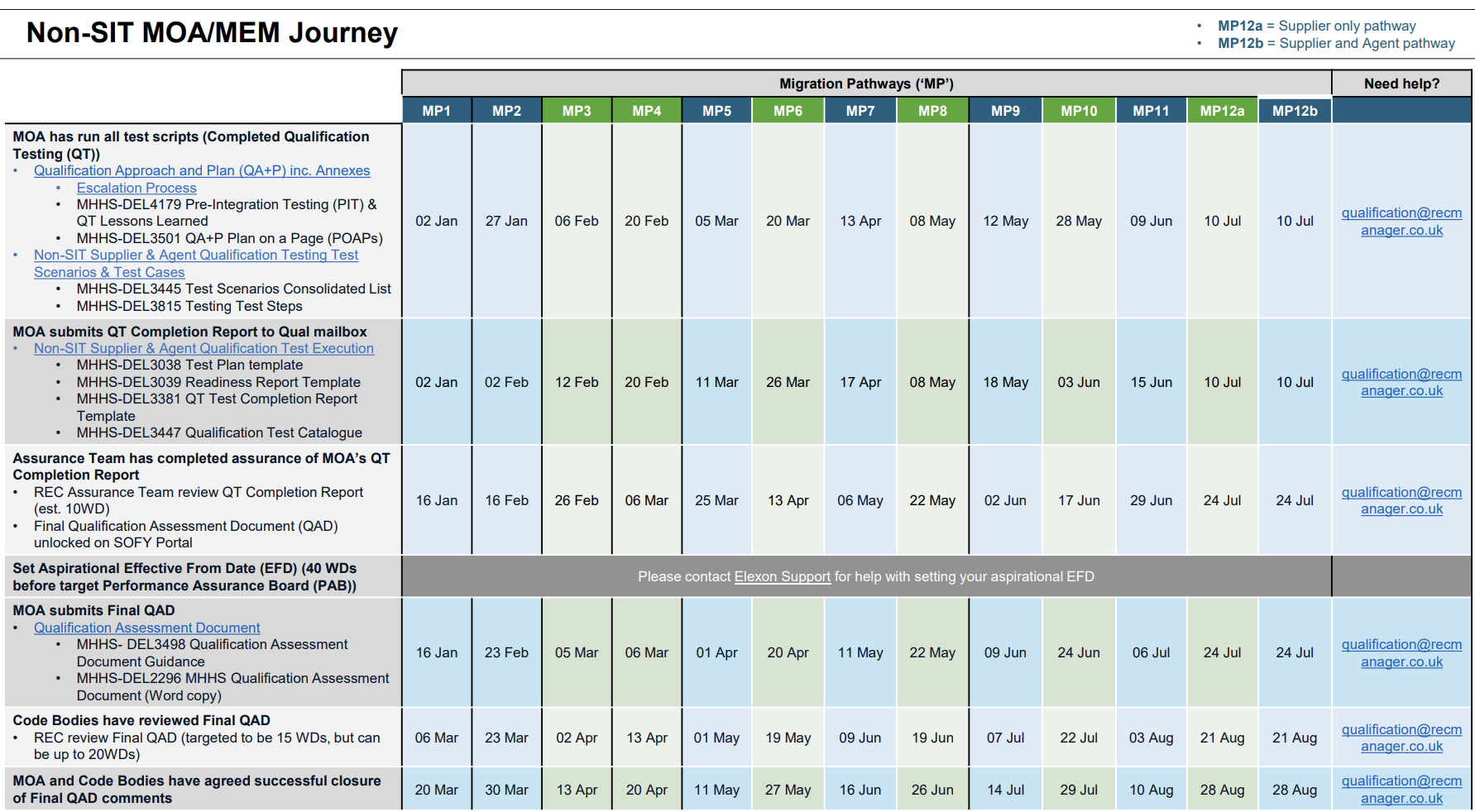The image size is (1475, 812).
Task: Select the 06 May cell under MP7
Action: click(x=860, y=500)
